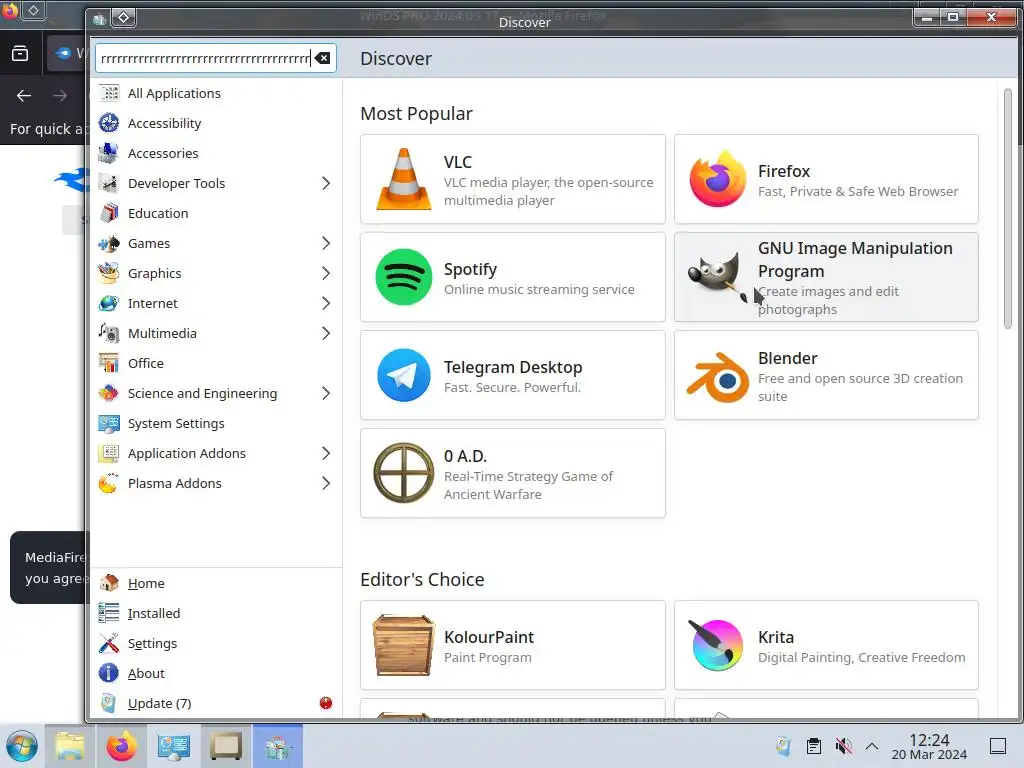The image size is (1024, 768).
Task: Open the About page
Action: [216, 673]
